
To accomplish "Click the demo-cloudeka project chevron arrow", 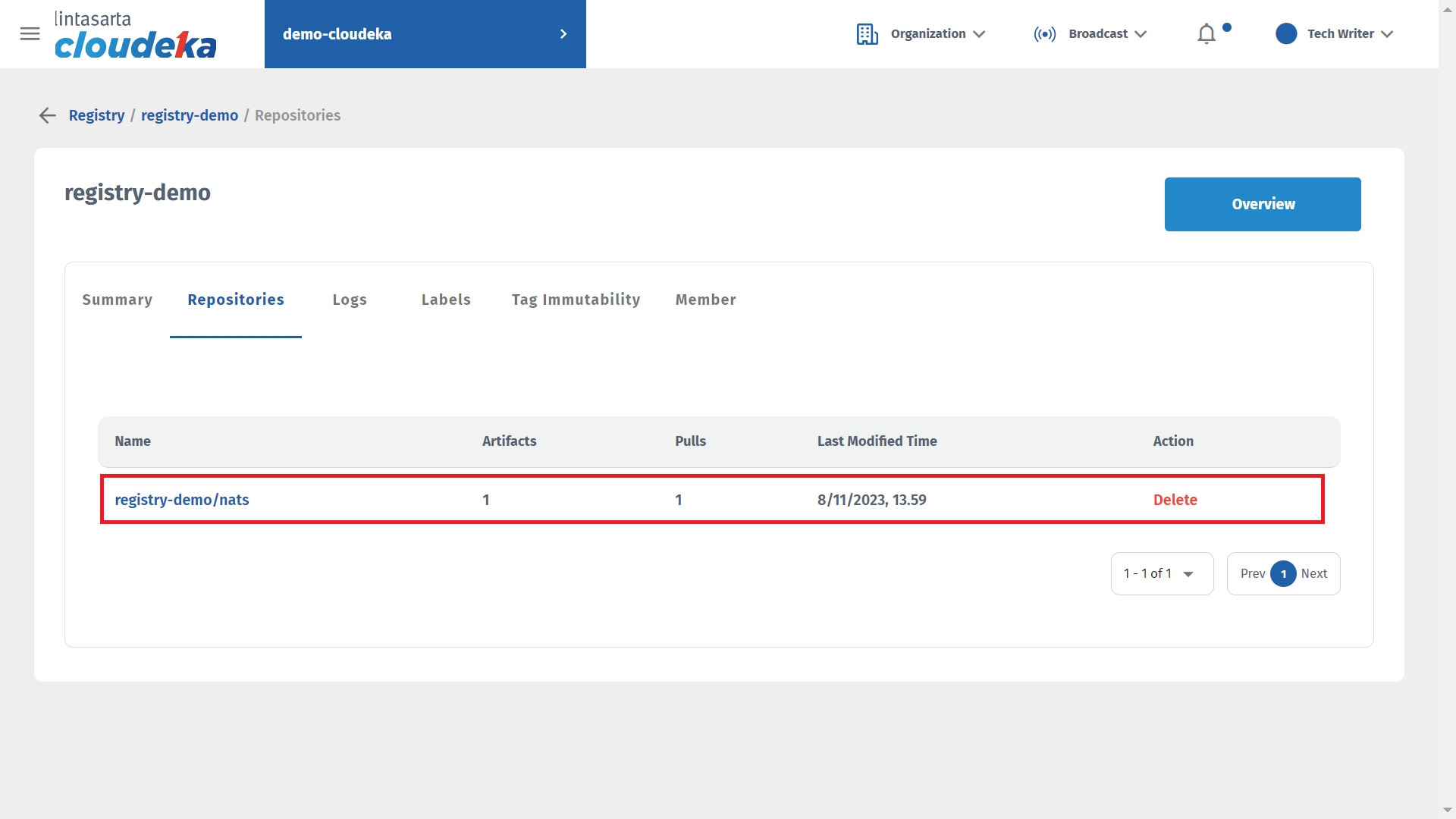I will [x=563, y=34].
